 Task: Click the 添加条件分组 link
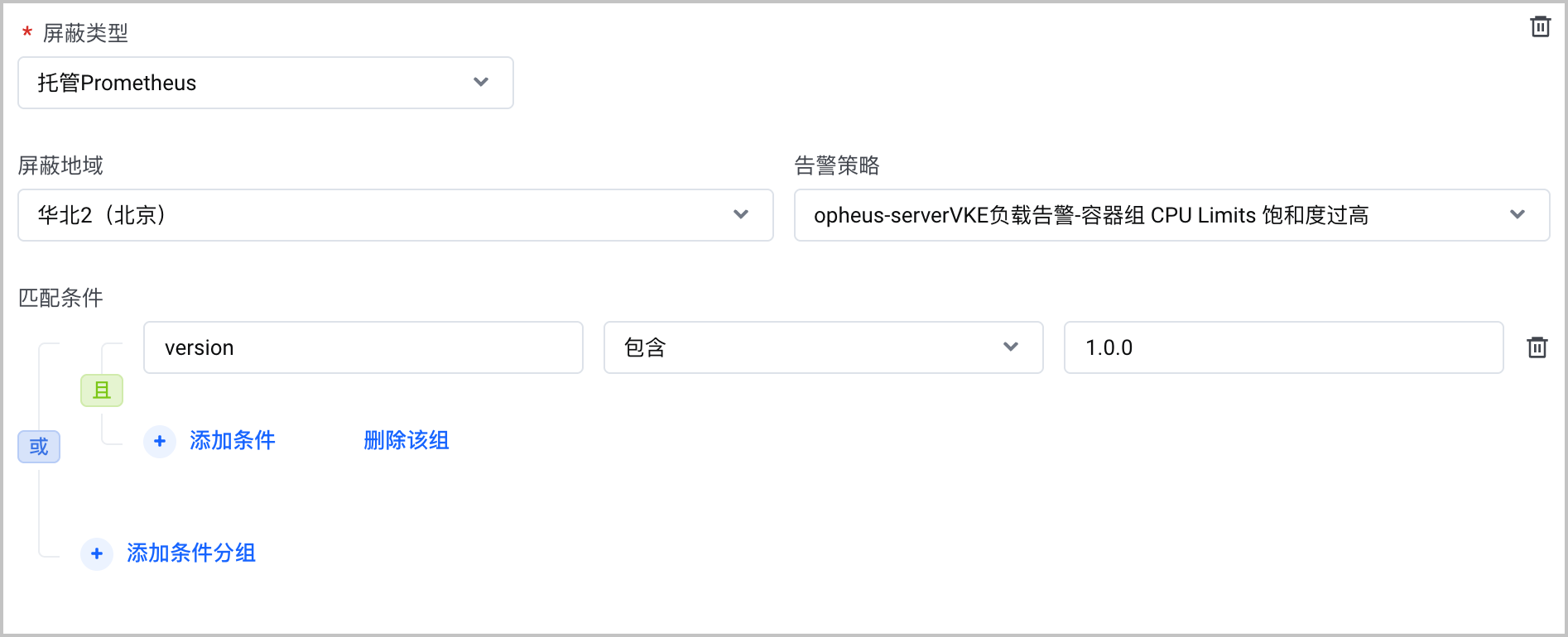[x=191, y=553]
